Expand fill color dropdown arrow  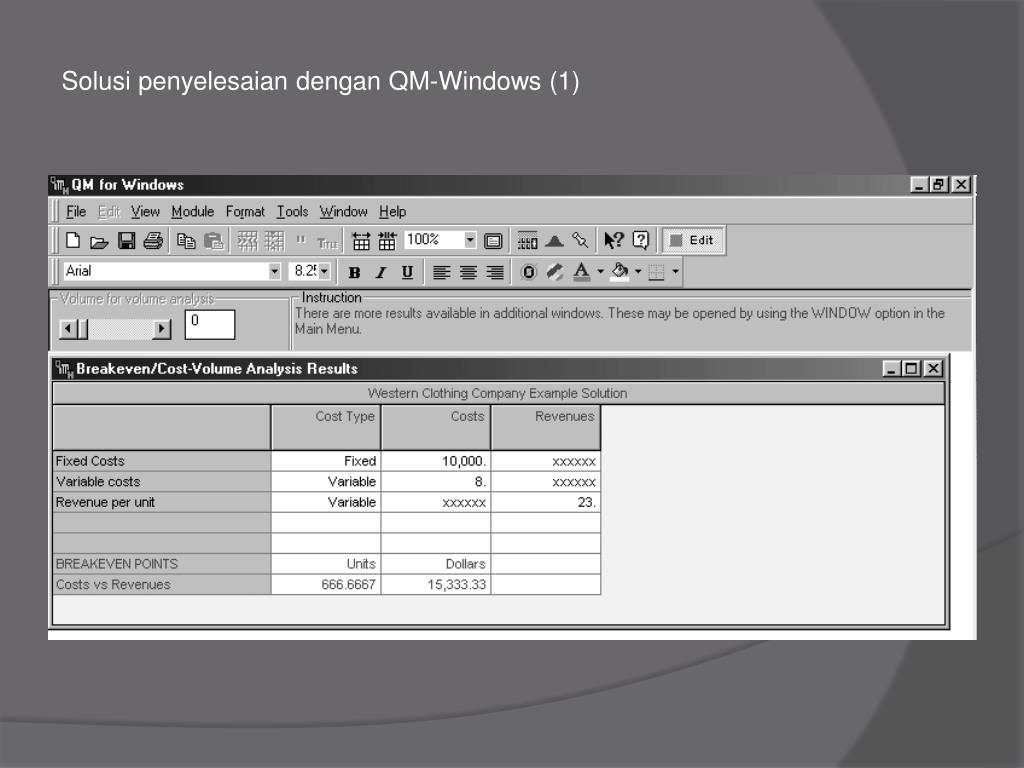[638, 272]
